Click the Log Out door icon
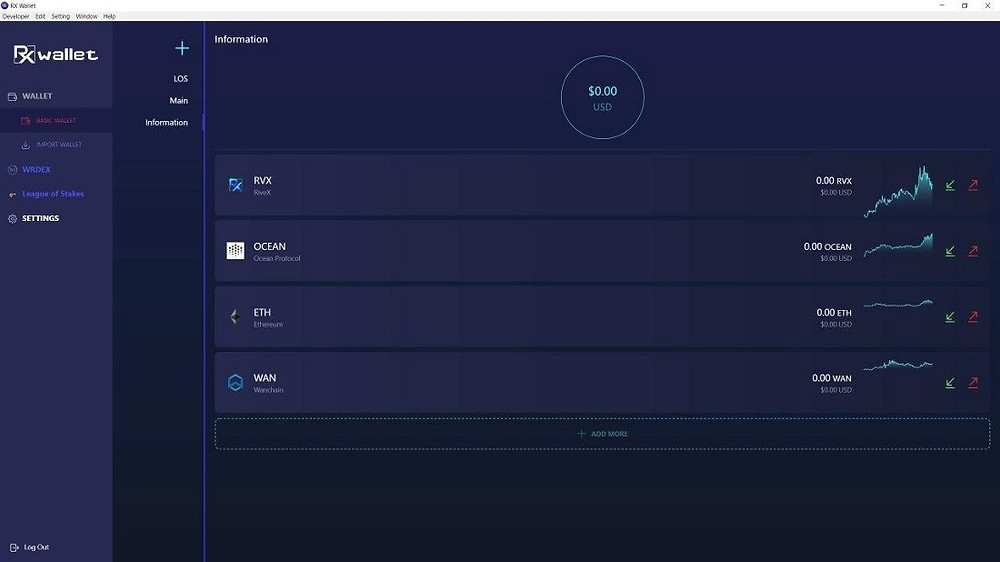1000x562 pixels. pyautogui.click(x=14, y=547)
